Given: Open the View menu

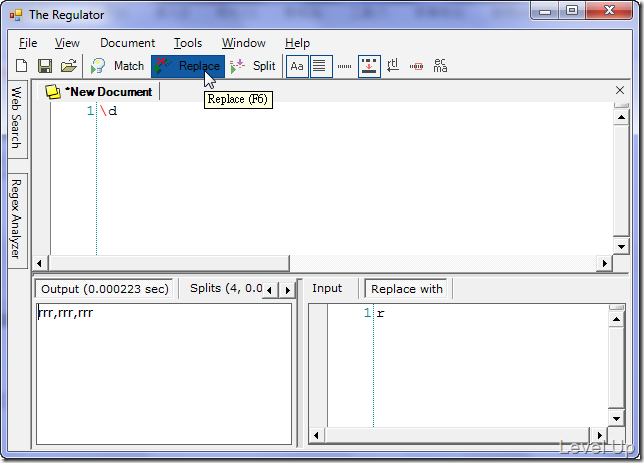Looking at the screenshot, I should coord(67,43).
